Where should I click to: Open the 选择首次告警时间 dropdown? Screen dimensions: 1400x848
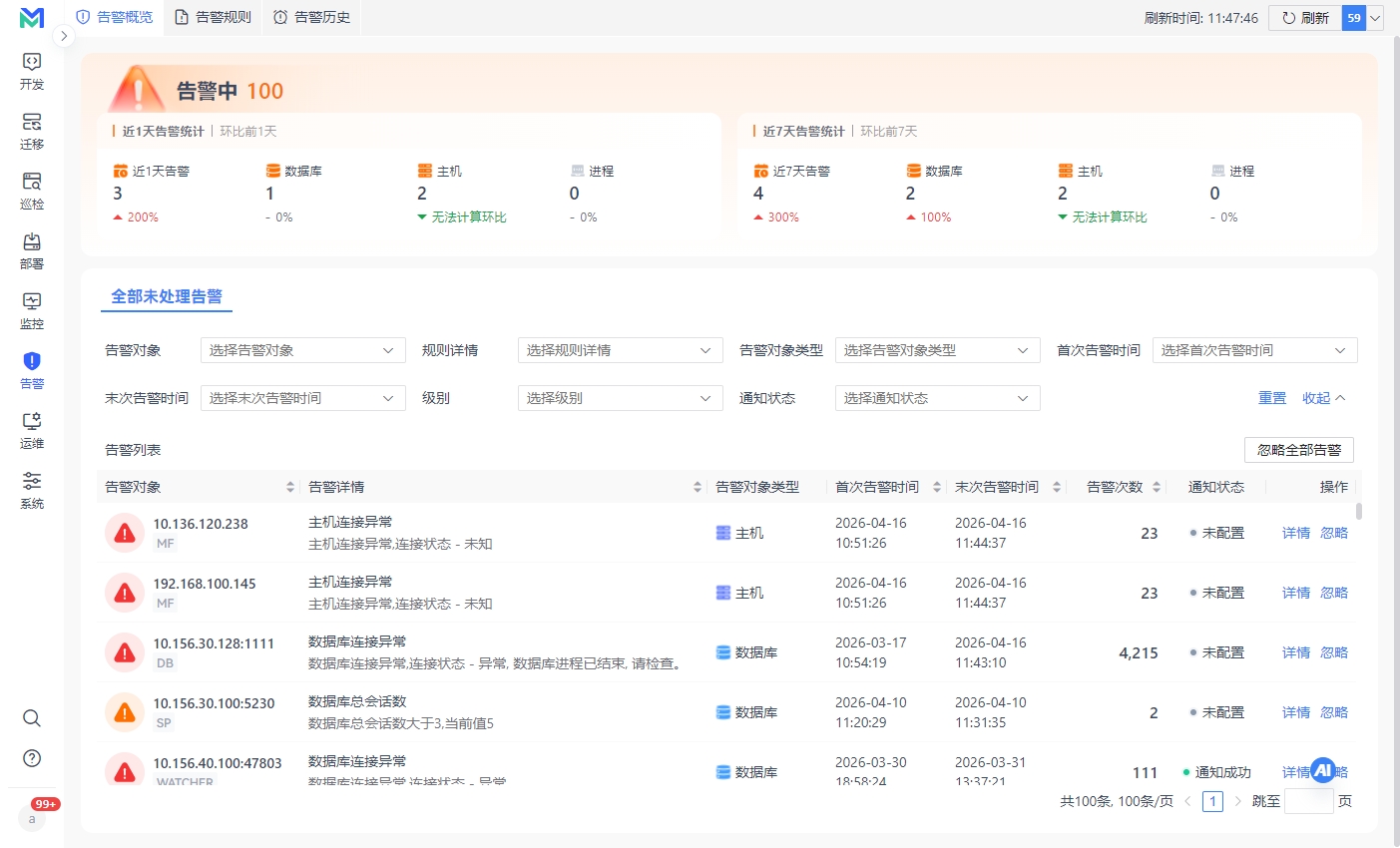1255,350
